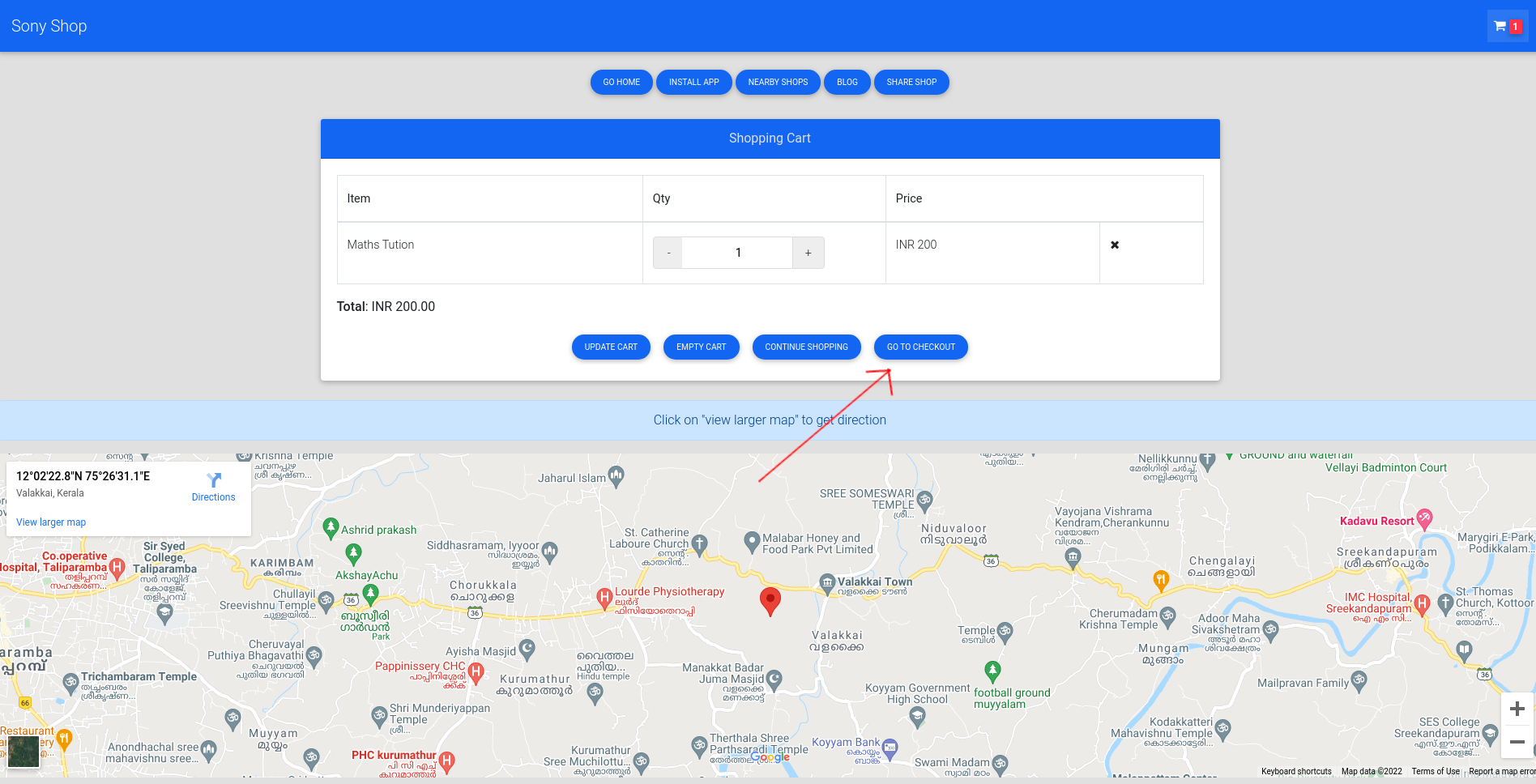Click the Total: INR 200.00 text
The width and height of the screenshot is (1536, 784).
tap(386, 307)
